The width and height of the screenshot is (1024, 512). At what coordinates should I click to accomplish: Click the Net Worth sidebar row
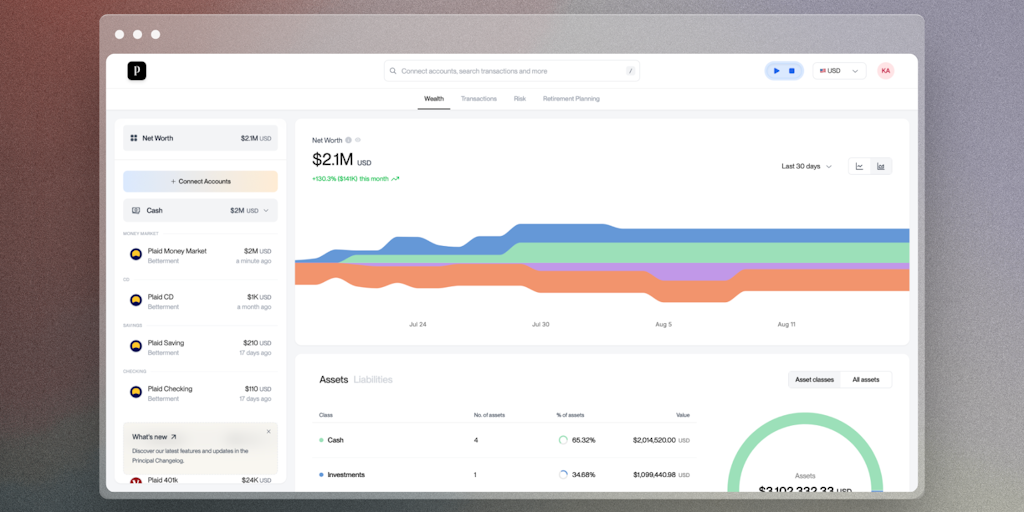pos(200,138)
